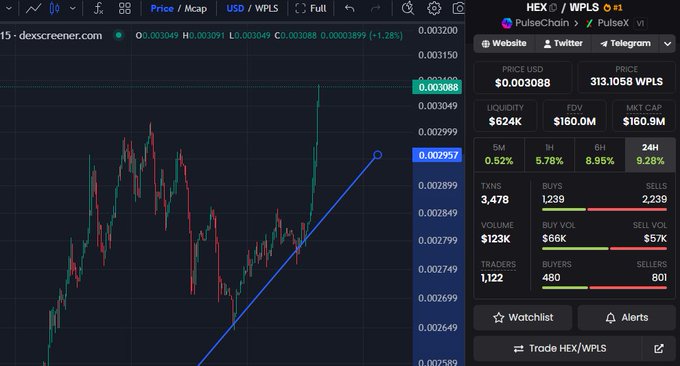This screenshot has height=366, width=680.
Task: Click the V1 version badge
Action: [x=640, y=23]
